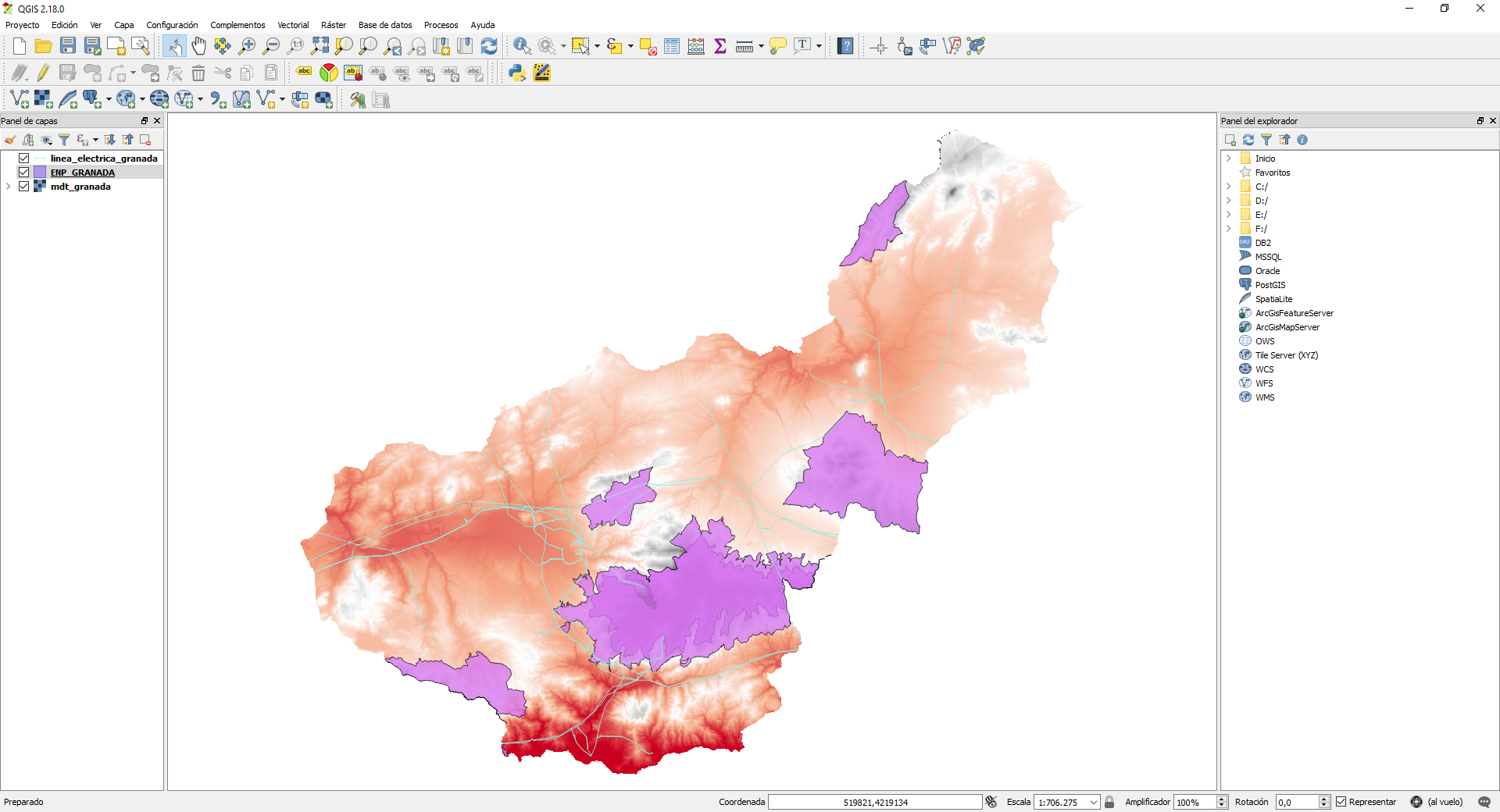Toggle the Representar render checkbox
Screen dimensions: 1500x812
tap(1341, 802)
